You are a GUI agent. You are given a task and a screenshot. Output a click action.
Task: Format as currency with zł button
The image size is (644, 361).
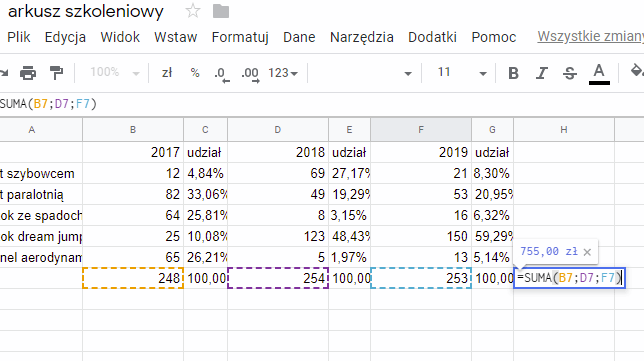coord(167,73)
